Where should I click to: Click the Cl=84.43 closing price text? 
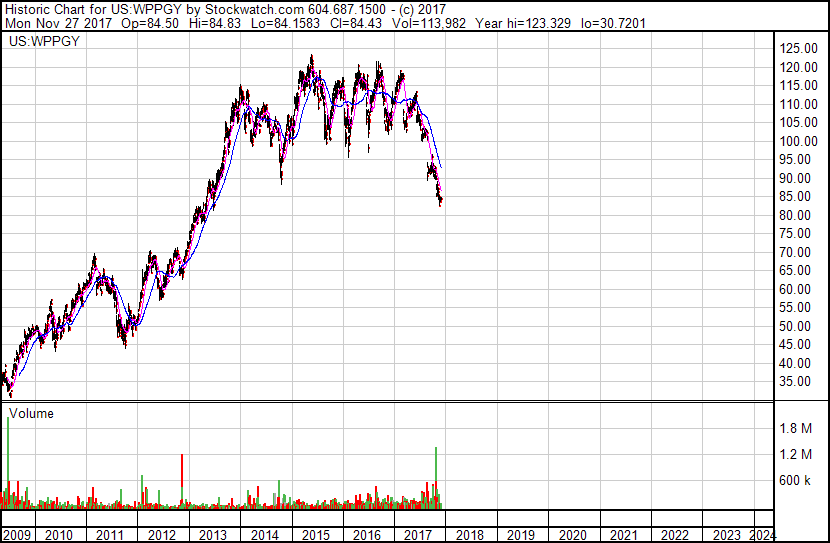tap(356, 23)
